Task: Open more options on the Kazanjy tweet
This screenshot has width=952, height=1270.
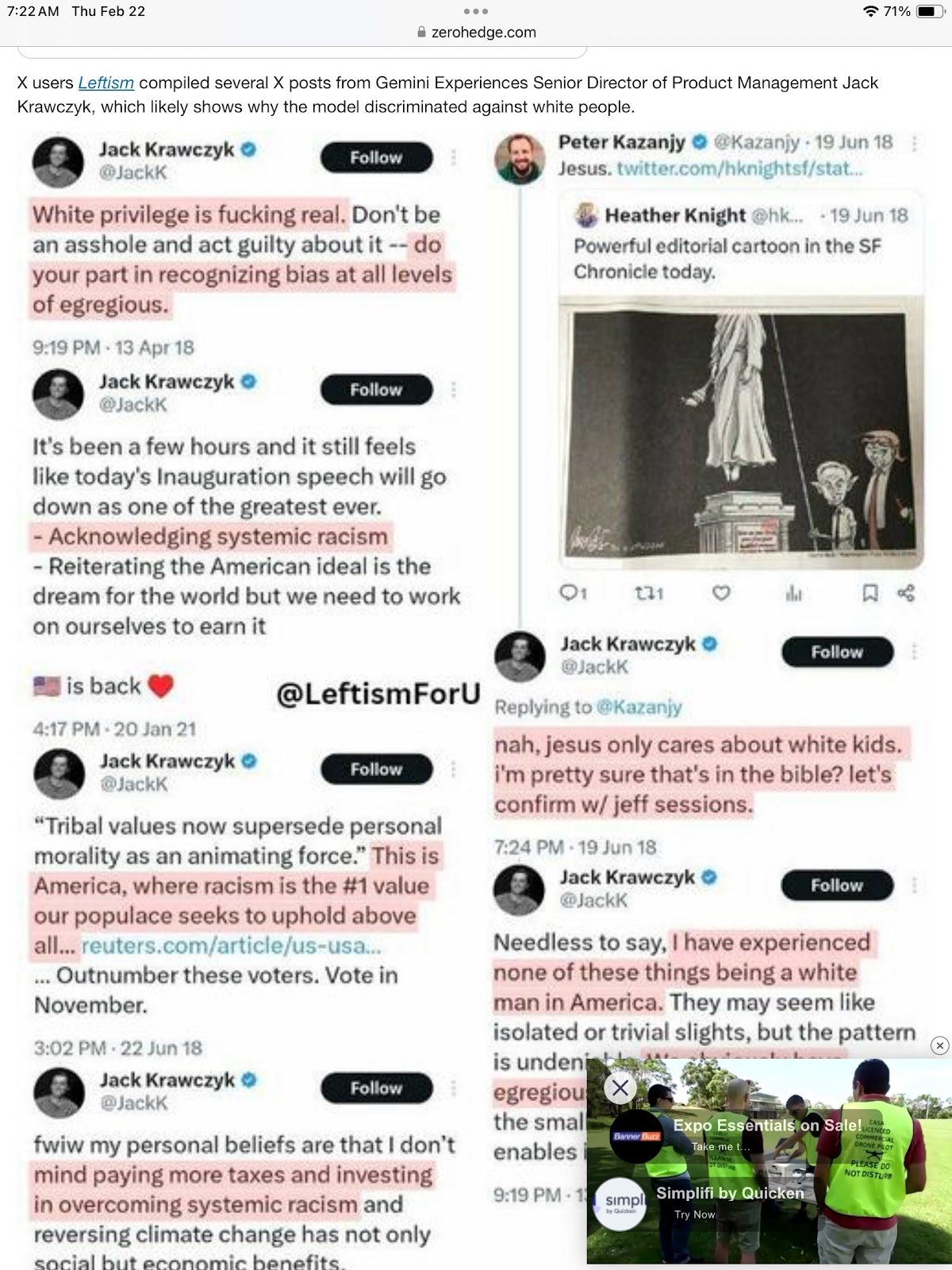Action: coord(915,144)
